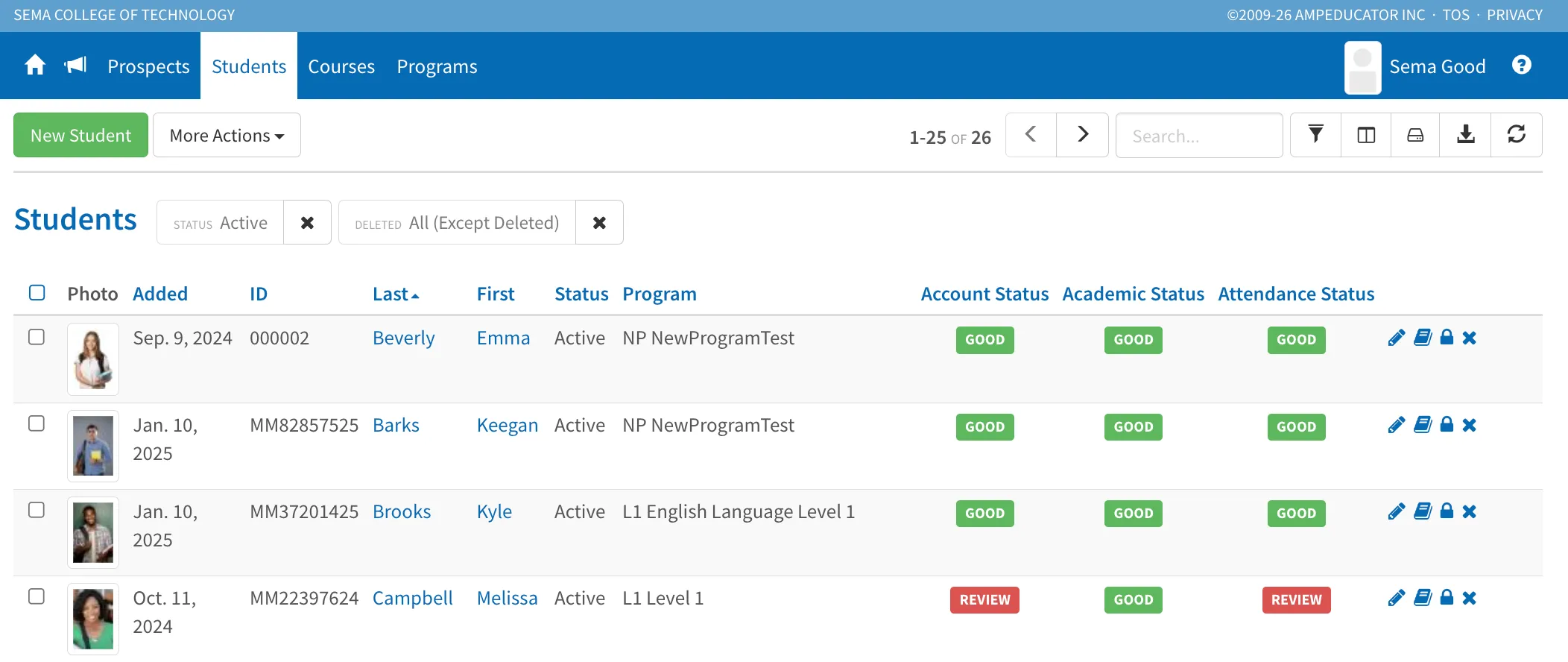Image resolution: width=1568 pixels, height=662 pixels.
Task: Open the column chooser icon
Action: pos(1366,135)
